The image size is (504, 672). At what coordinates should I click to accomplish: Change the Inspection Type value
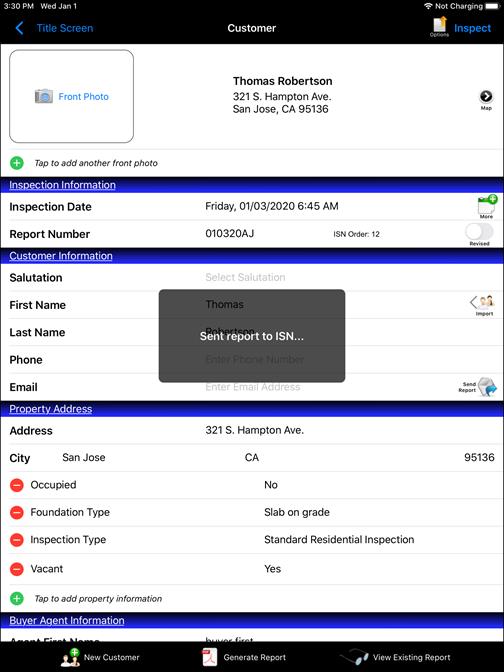pyautogui.click(x=339, y=540)
